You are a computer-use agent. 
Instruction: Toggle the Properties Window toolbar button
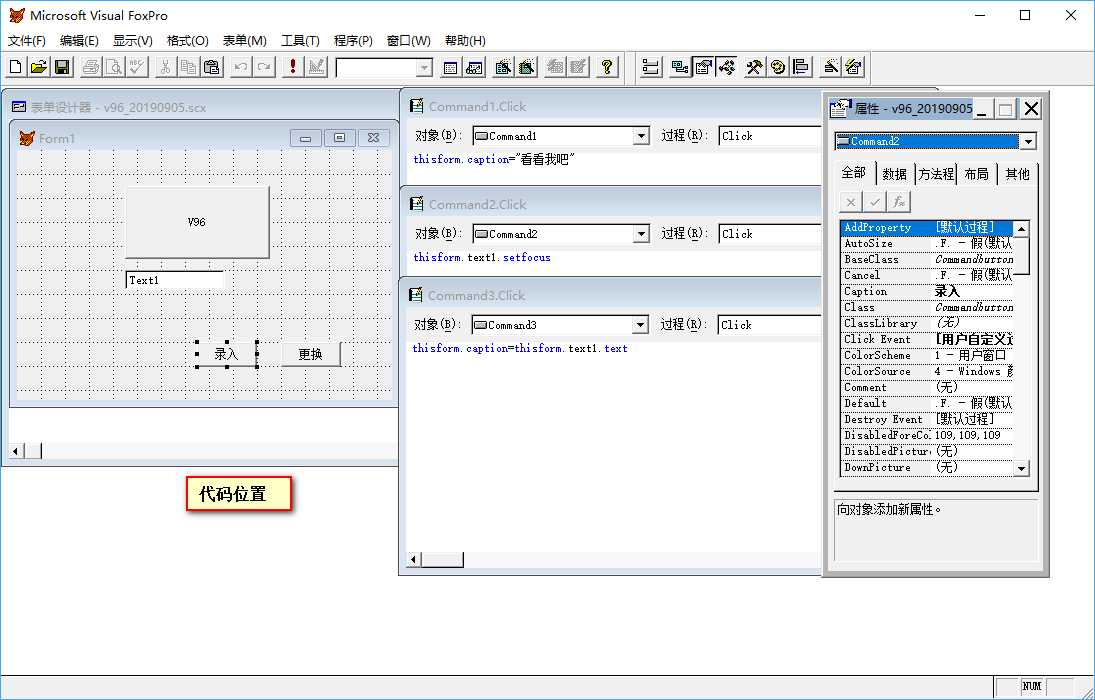point(703,67)
